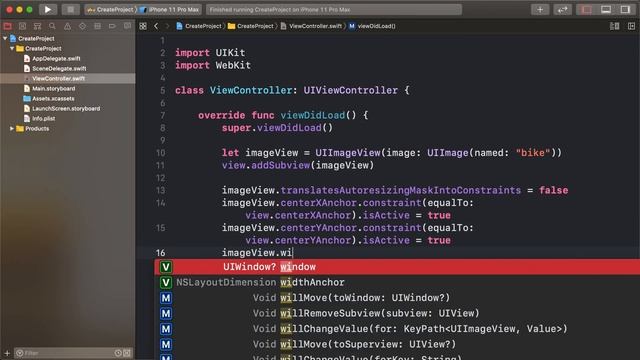Image resolution: width=640 pixels, height=360 pixels.
Task: Click the addSubview method call
Action: click(280, 165)
